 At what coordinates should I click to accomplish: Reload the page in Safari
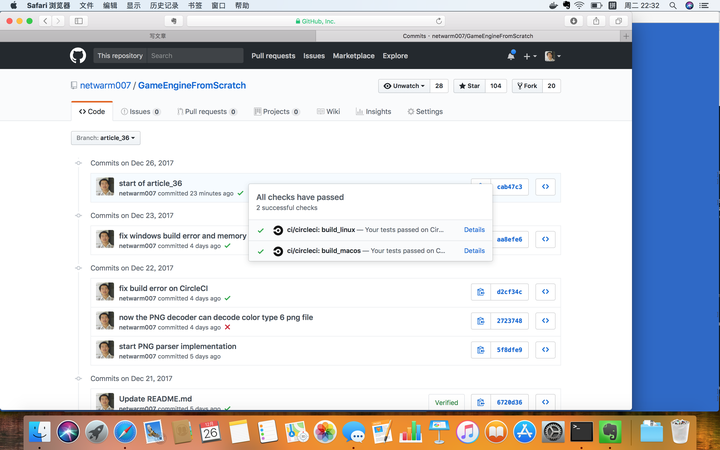(439, 21)
